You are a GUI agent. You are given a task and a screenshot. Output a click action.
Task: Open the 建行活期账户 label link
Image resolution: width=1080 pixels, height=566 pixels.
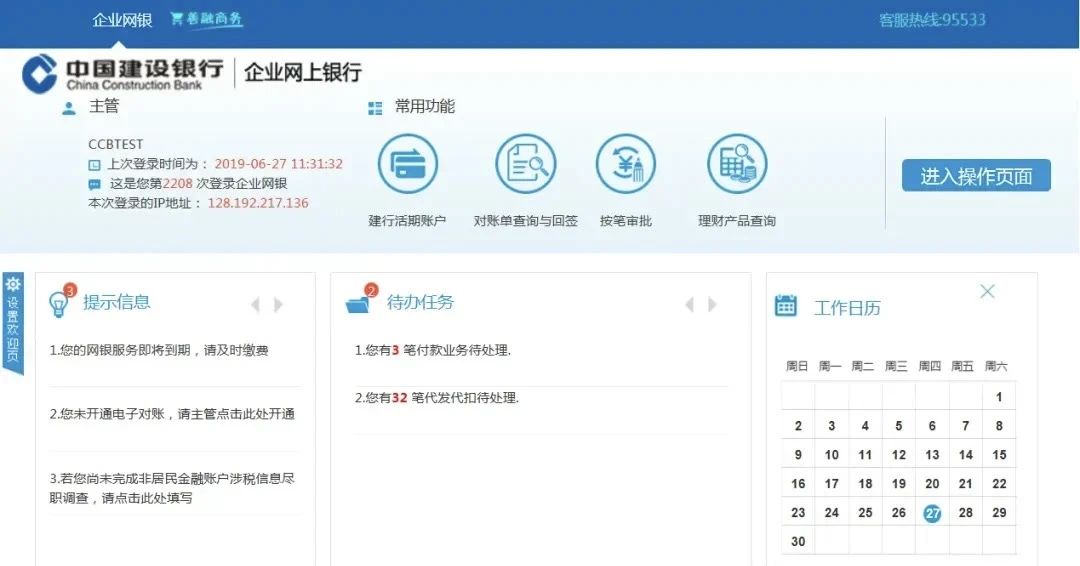407,221
